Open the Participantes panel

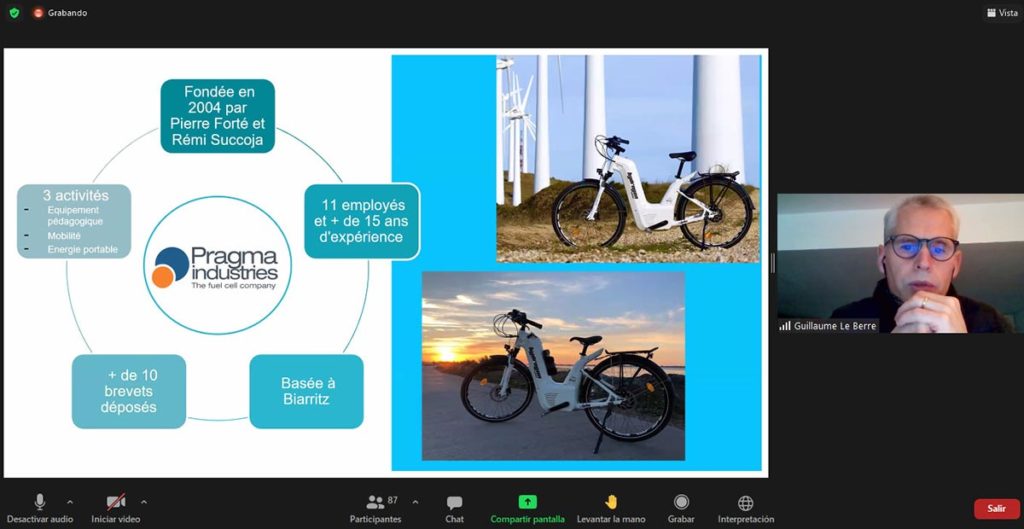375,502
